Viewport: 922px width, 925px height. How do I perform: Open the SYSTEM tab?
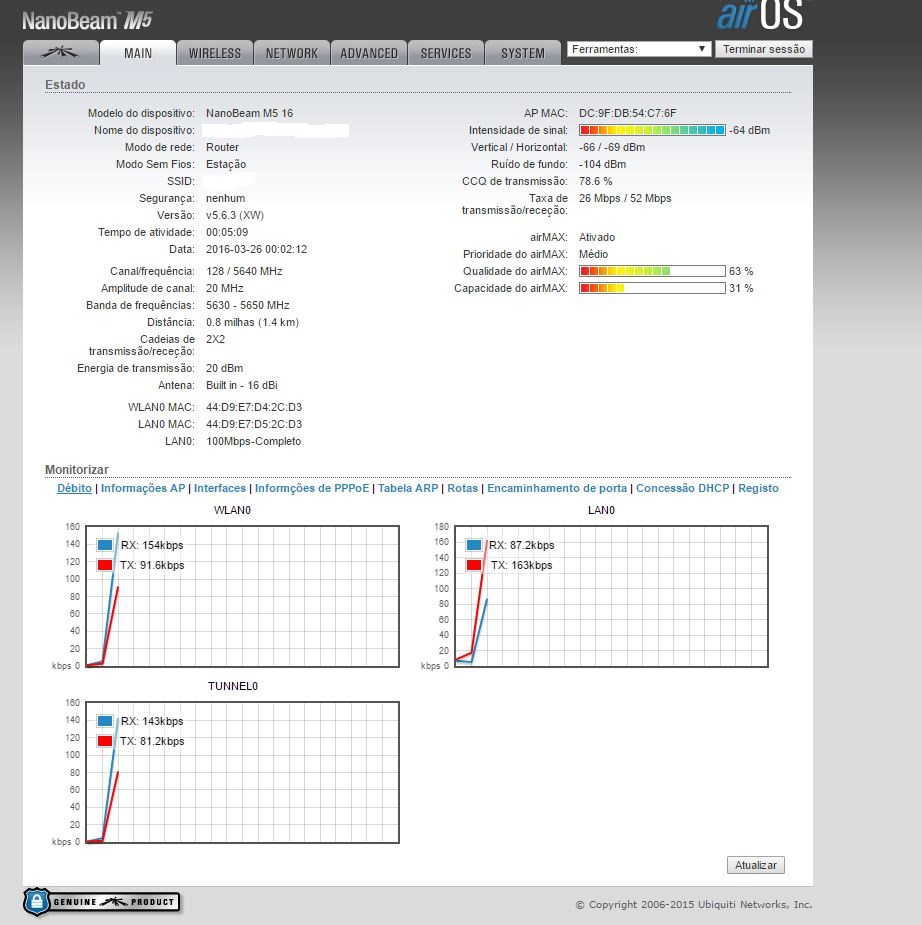tap(523, 53)
